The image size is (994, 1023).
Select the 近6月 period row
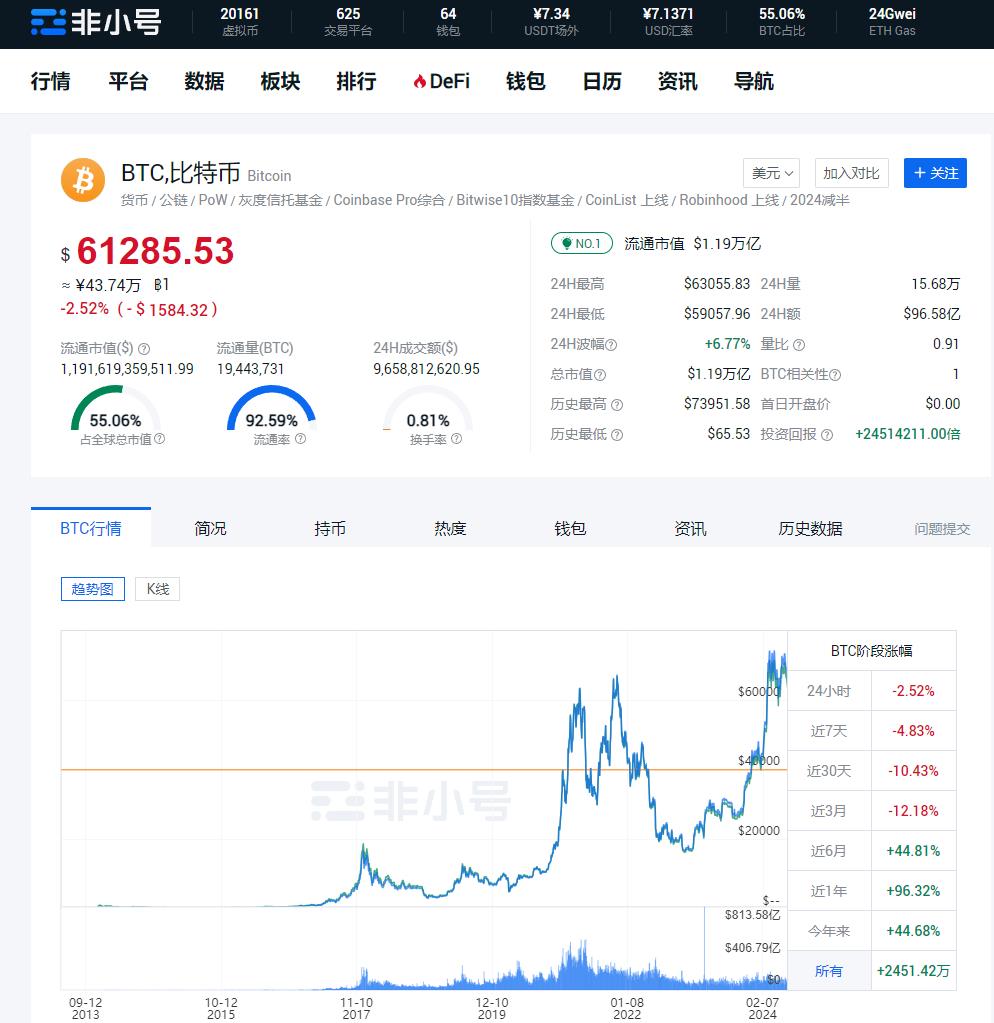pos(872,851)
